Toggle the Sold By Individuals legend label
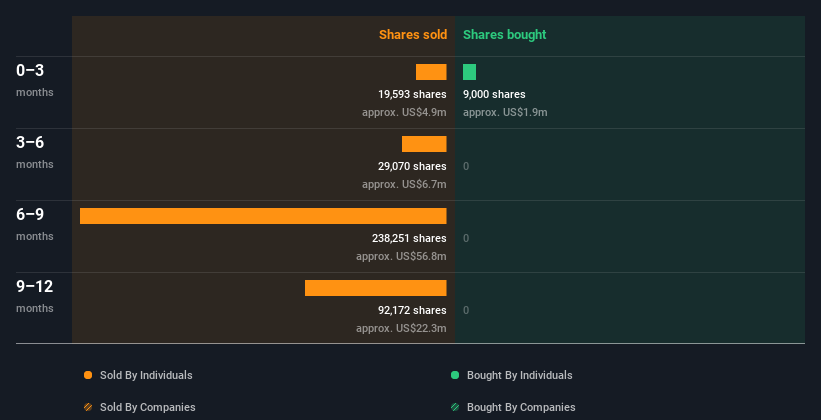Image resolution: width=821 pixels, height=420 pixels. click(x=146, y=375)
